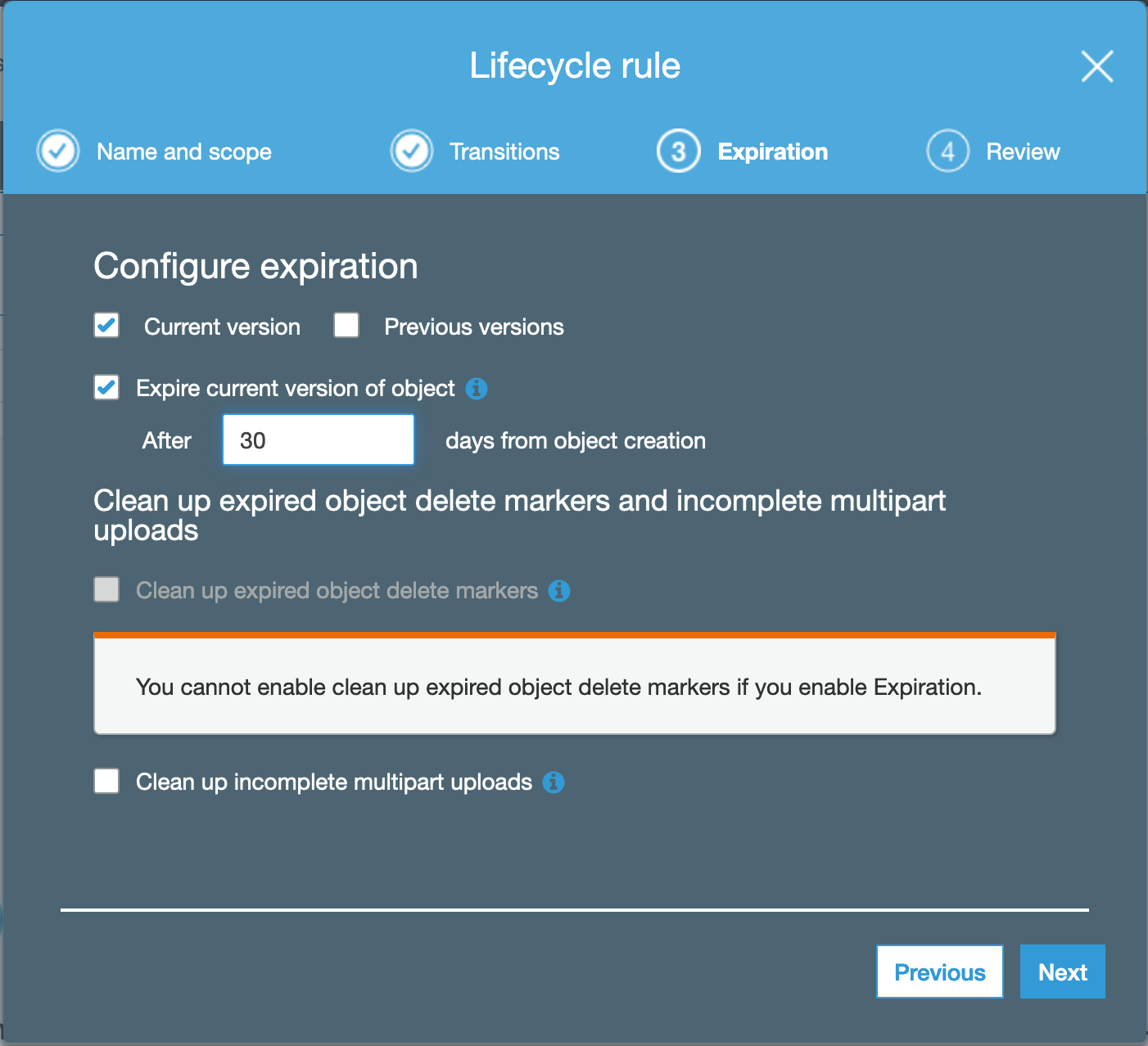The width and height of the screenshot is (1148, 1046).
Task: Focus the days after creation input field
Action: point(319,440)
